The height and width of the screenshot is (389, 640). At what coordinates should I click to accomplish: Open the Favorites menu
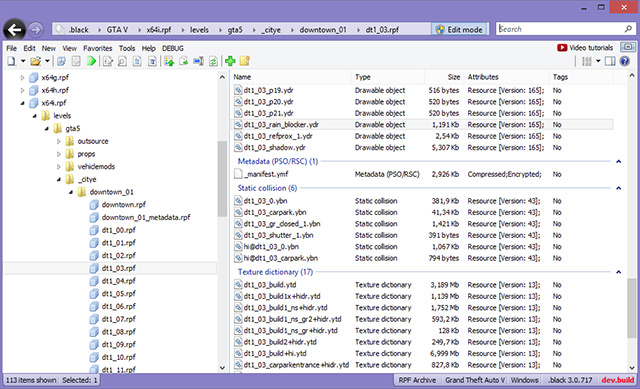pyautogui.click(x=98, y=48)
